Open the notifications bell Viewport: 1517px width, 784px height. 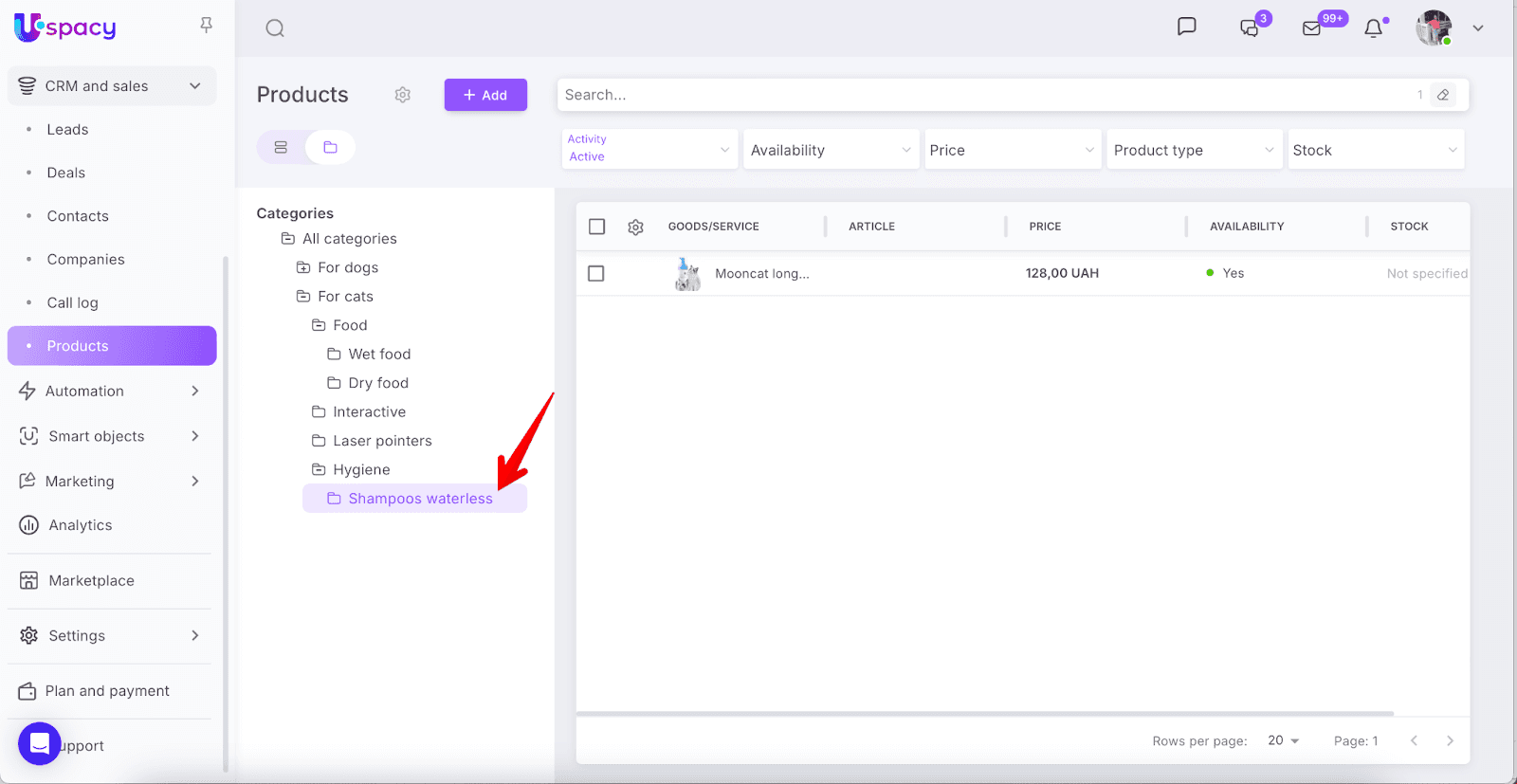click(1373, 28)
